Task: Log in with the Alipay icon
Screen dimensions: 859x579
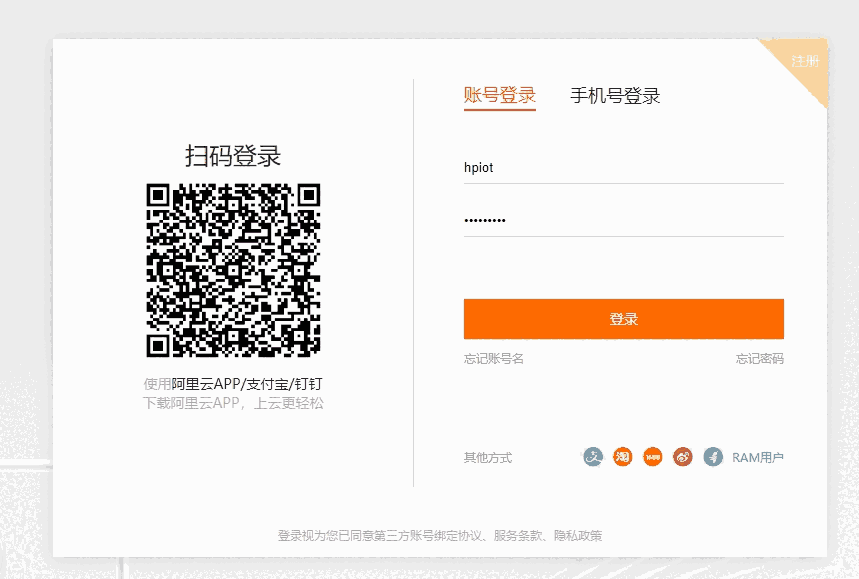Action: point(593,457)
